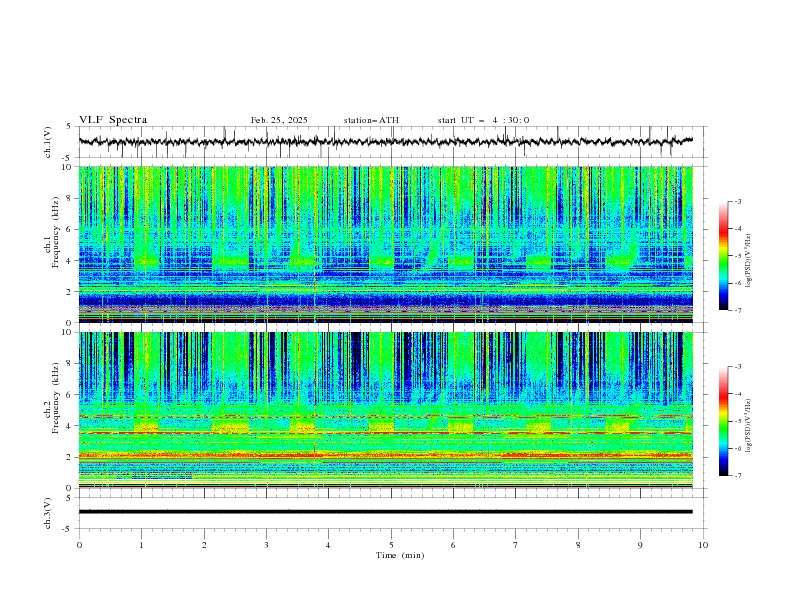Screen dimensions: 792x612
Task: Click the "-7" value on ch.2 color bar
Action: click(x=737, y=476)
